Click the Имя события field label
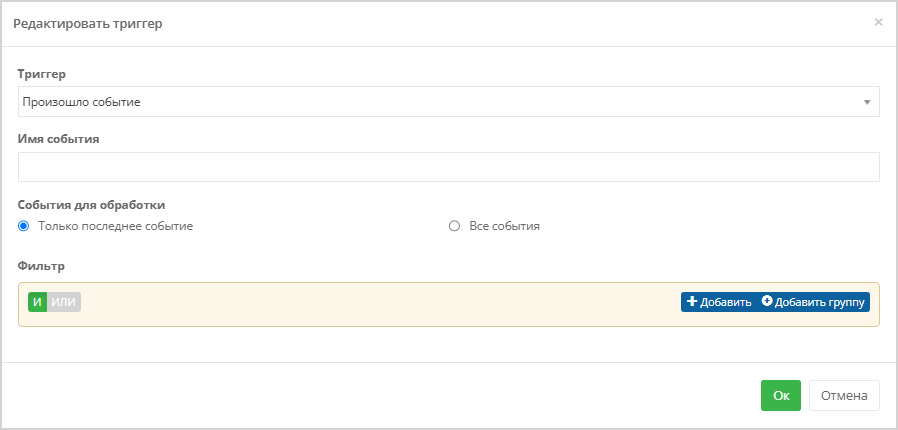The width and height of the screenshot is (898, 430). [x=58, y=139]
